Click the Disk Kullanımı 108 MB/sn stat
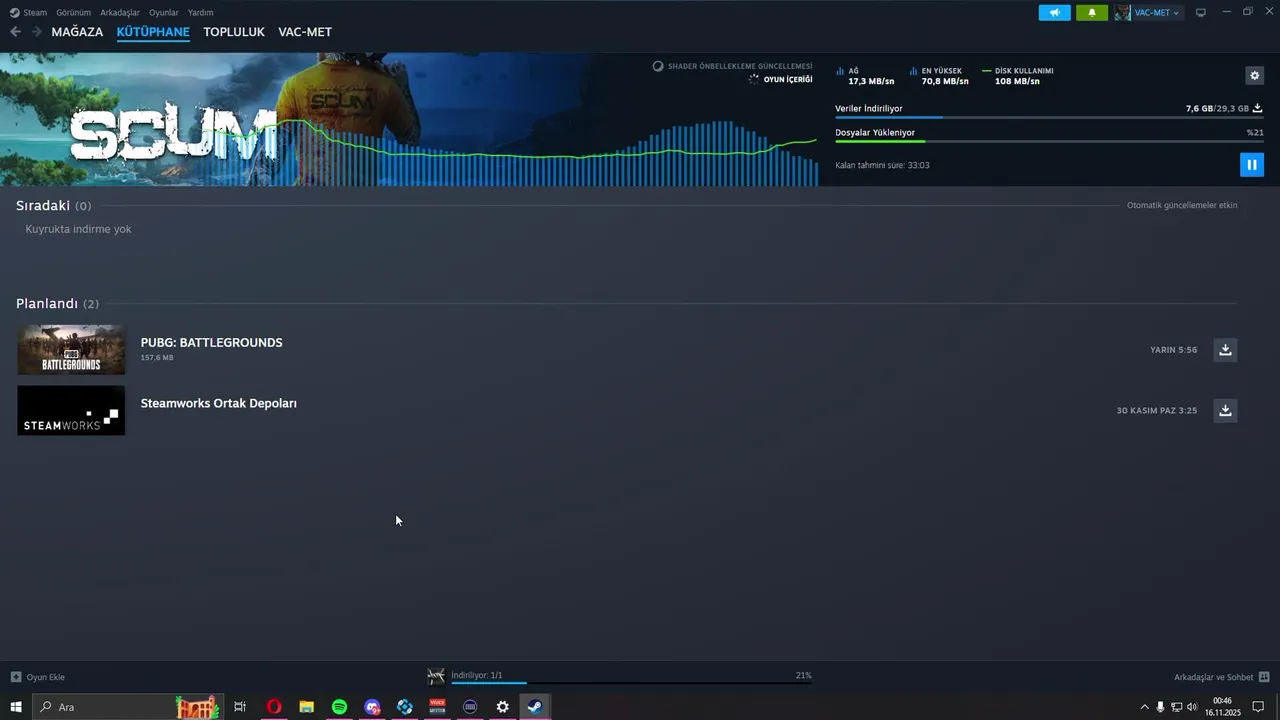Screen dimensions: 1280x720 point(1018,76)
